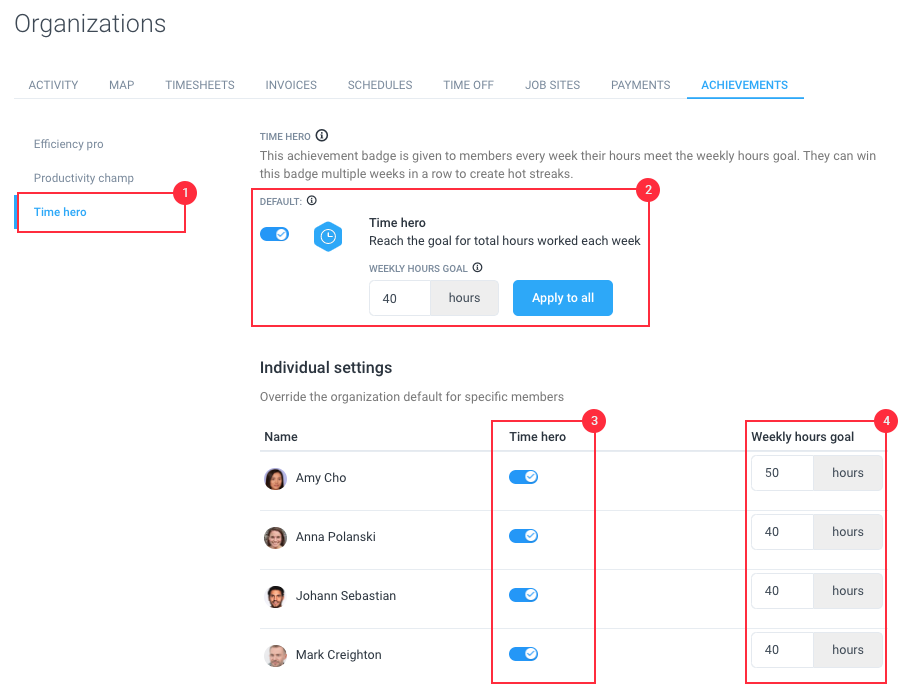Viewport: 904px width, 685px height.
Task: Click the Apply to all button
Action: 563,298
